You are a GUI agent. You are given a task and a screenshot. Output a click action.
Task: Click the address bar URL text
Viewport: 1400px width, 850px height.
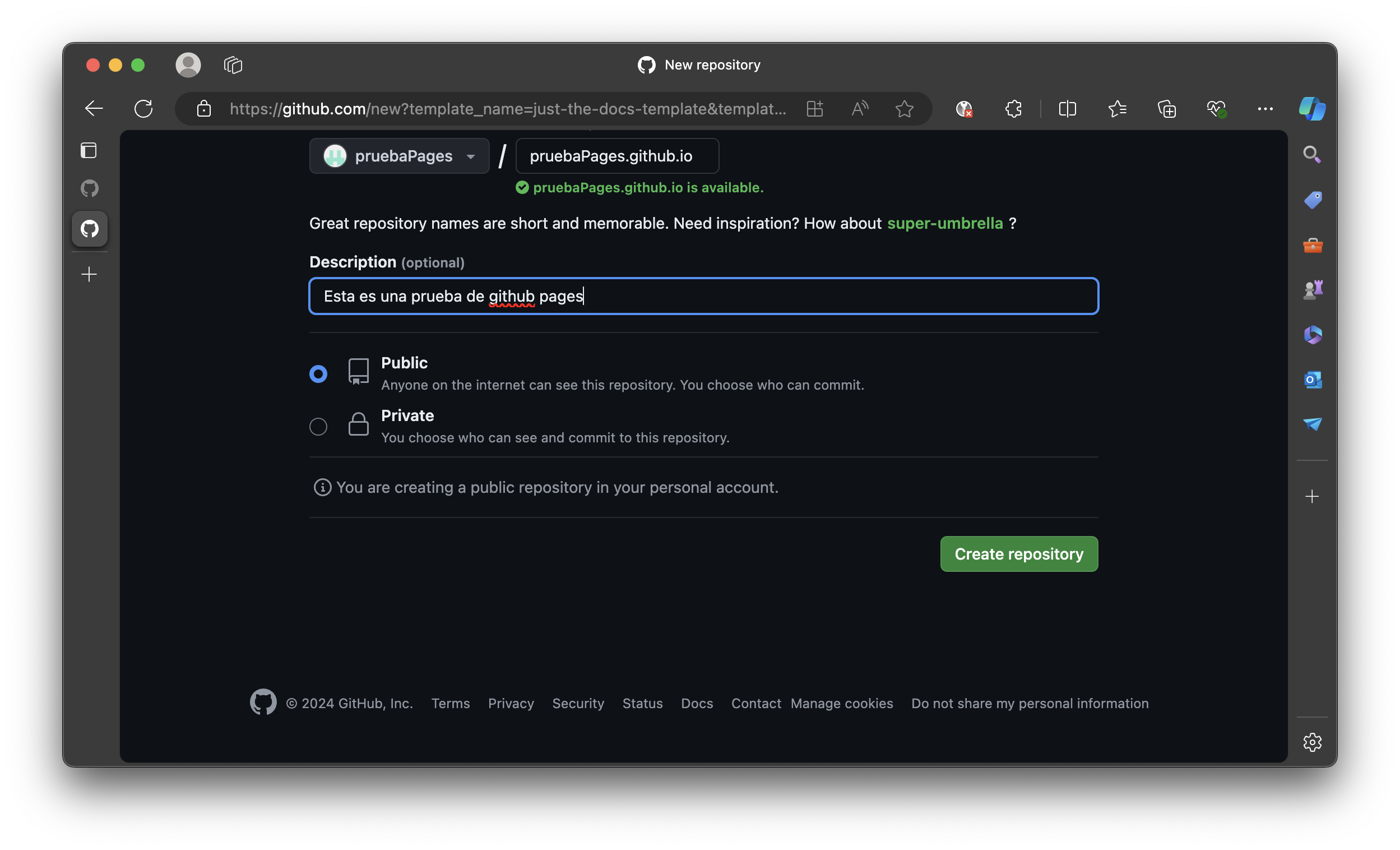(508, 108)
